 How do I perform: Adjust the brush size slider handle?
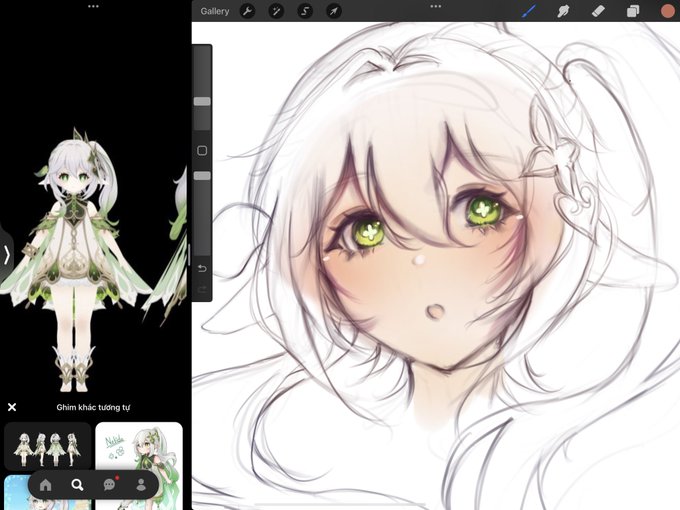point(202,101)
